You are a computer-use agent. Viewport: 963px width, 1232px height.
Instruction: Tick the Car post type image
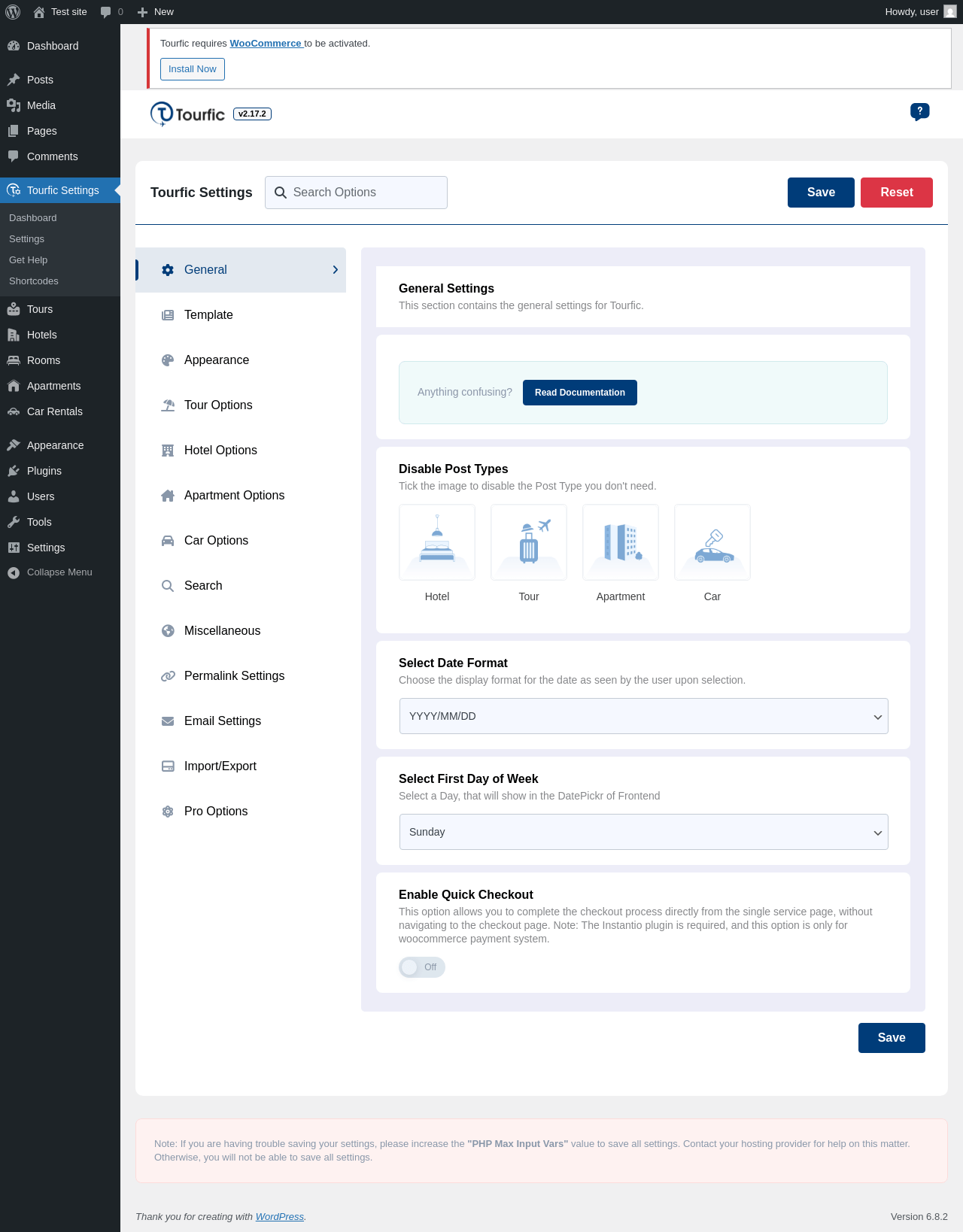tap(712, 542)
